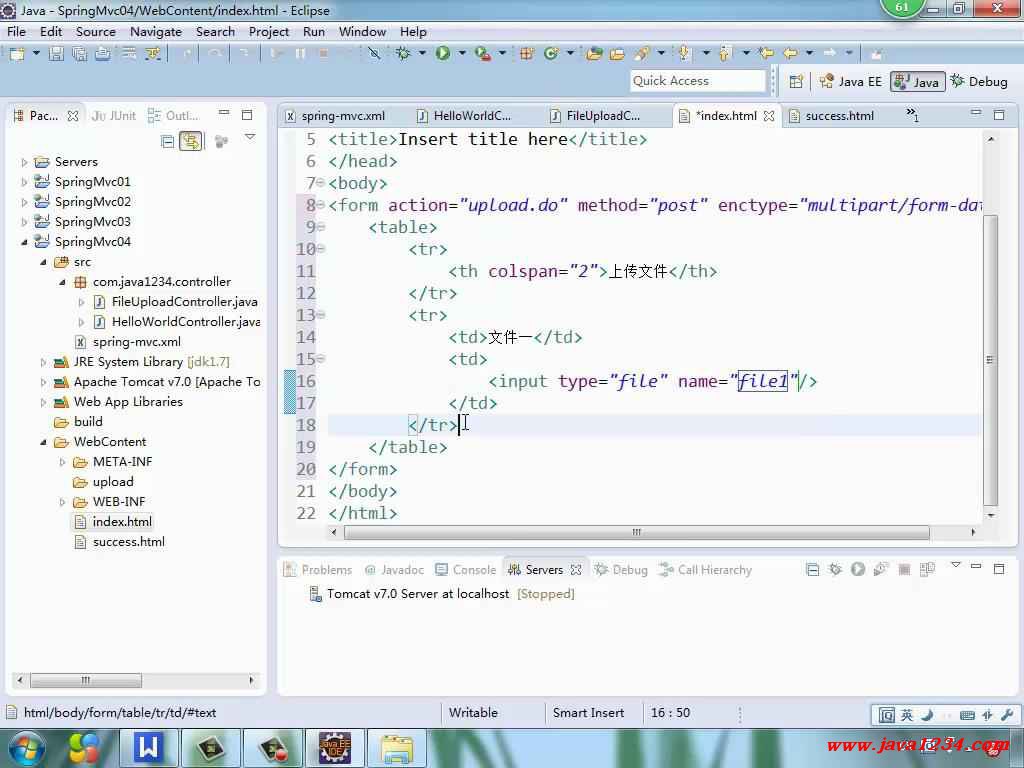
Task: Click the editor vertical scrollbar
Action: pyautogui.click(x=990, y=359)
